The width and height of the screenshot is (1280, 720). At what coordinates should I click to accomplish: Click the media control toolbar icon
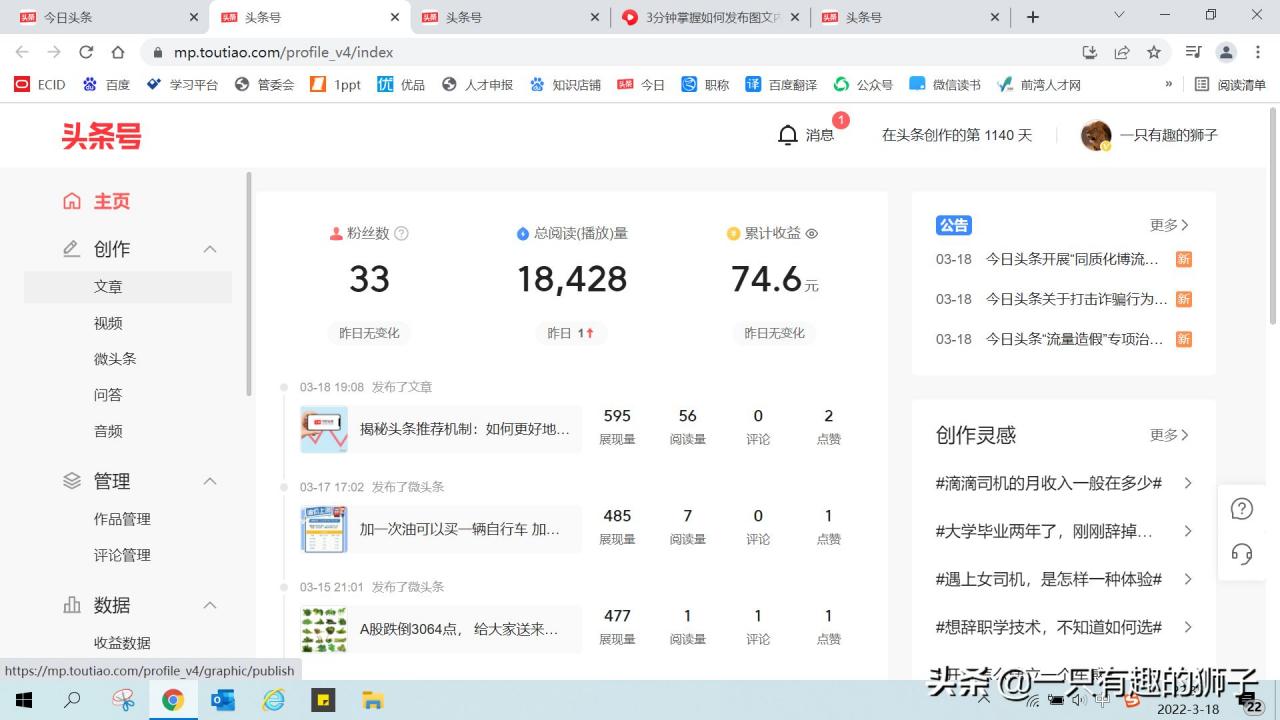pyautogui.click(x=1193, y=52)
